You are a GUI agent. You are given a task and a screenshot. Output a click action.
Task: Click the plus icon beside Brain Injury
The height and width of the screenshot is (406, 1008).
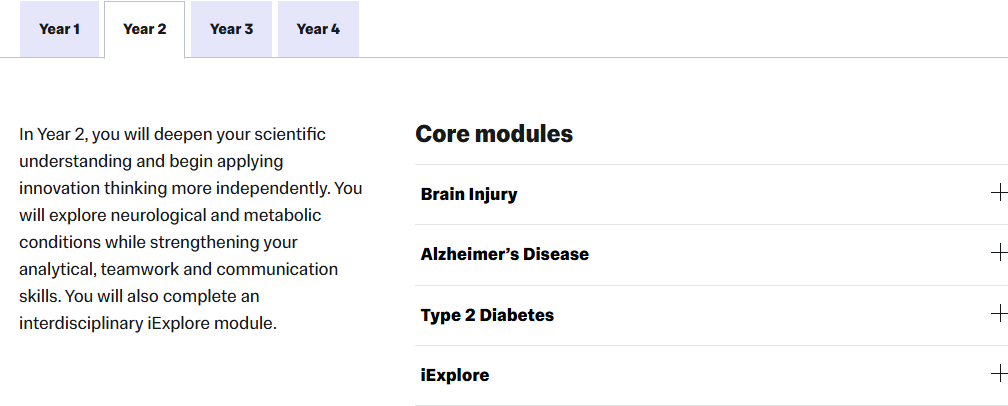(998, 193)
